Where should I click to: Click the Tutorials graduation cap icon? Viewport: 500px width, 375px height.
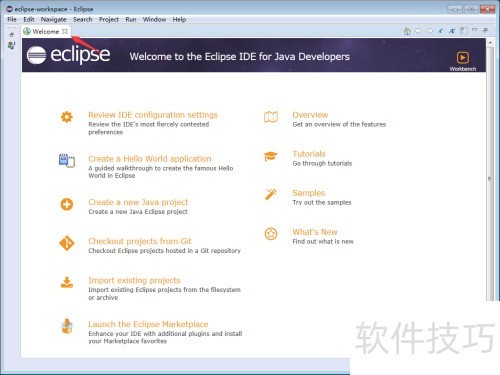tap(270, 156)
